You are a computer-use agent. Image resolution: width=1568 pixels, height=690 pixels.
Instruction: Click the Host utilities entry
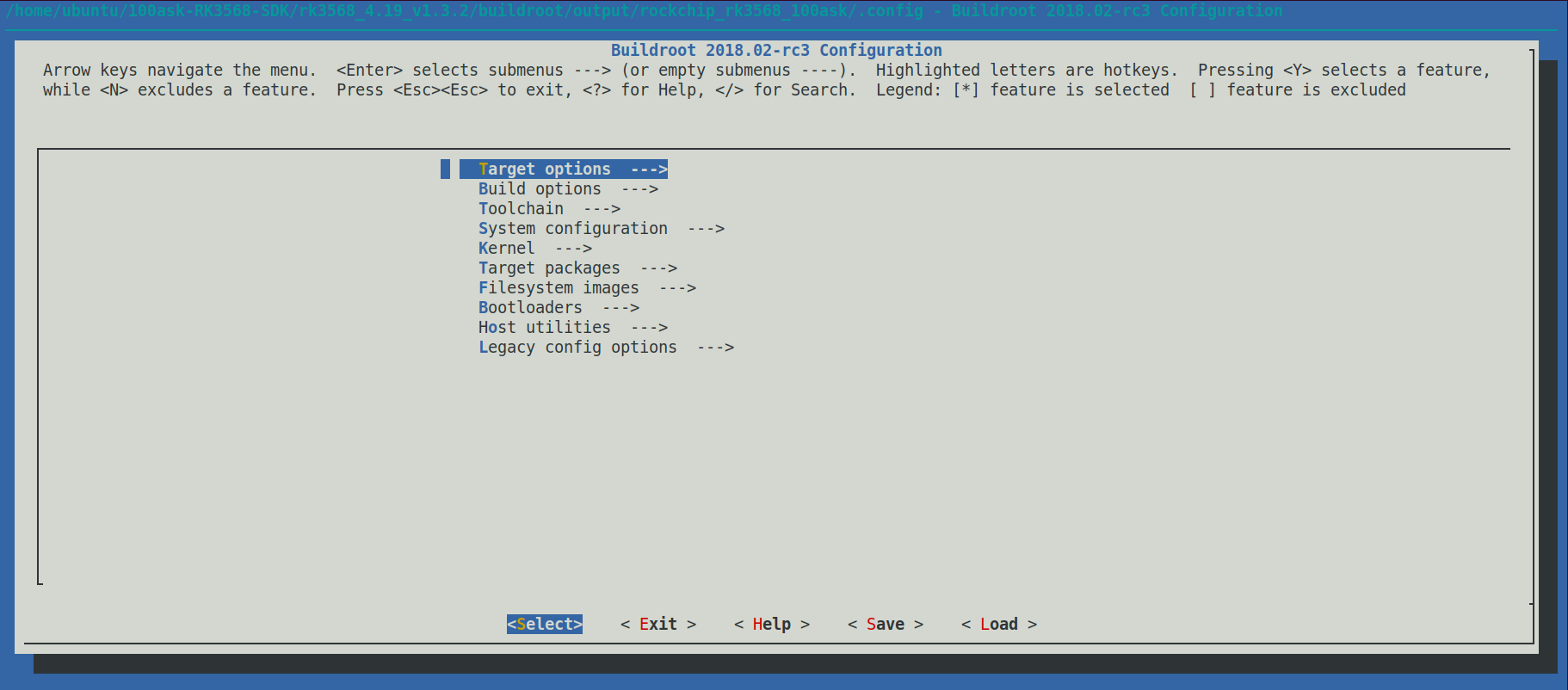pyautogui.click(x=544, y=328)
